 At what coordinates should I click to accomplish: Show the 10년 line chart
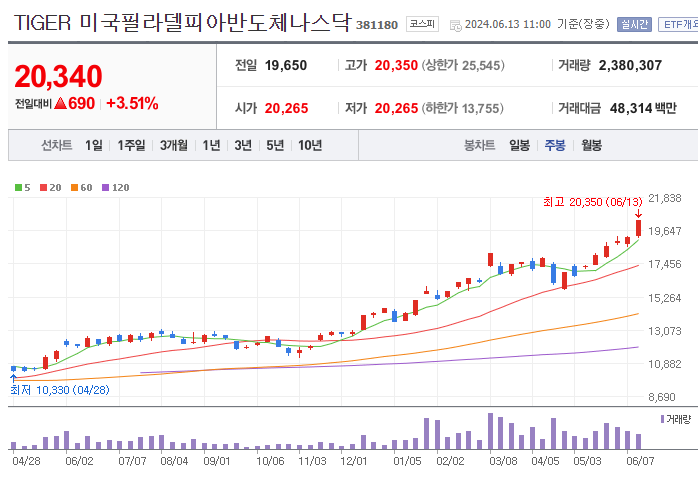coord(310,145)
